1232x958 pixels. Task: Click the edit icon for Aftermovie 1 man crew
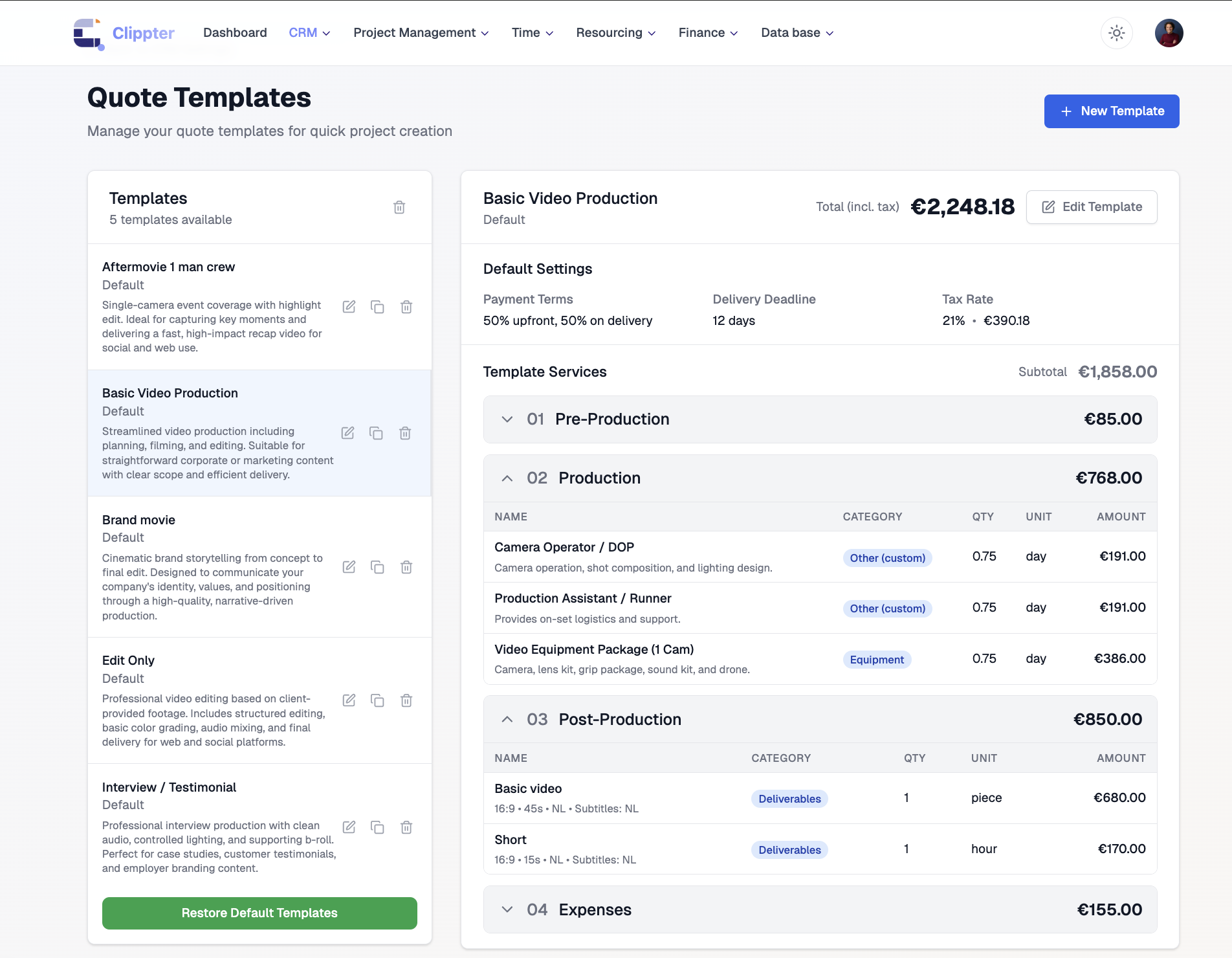click(349, 307)
